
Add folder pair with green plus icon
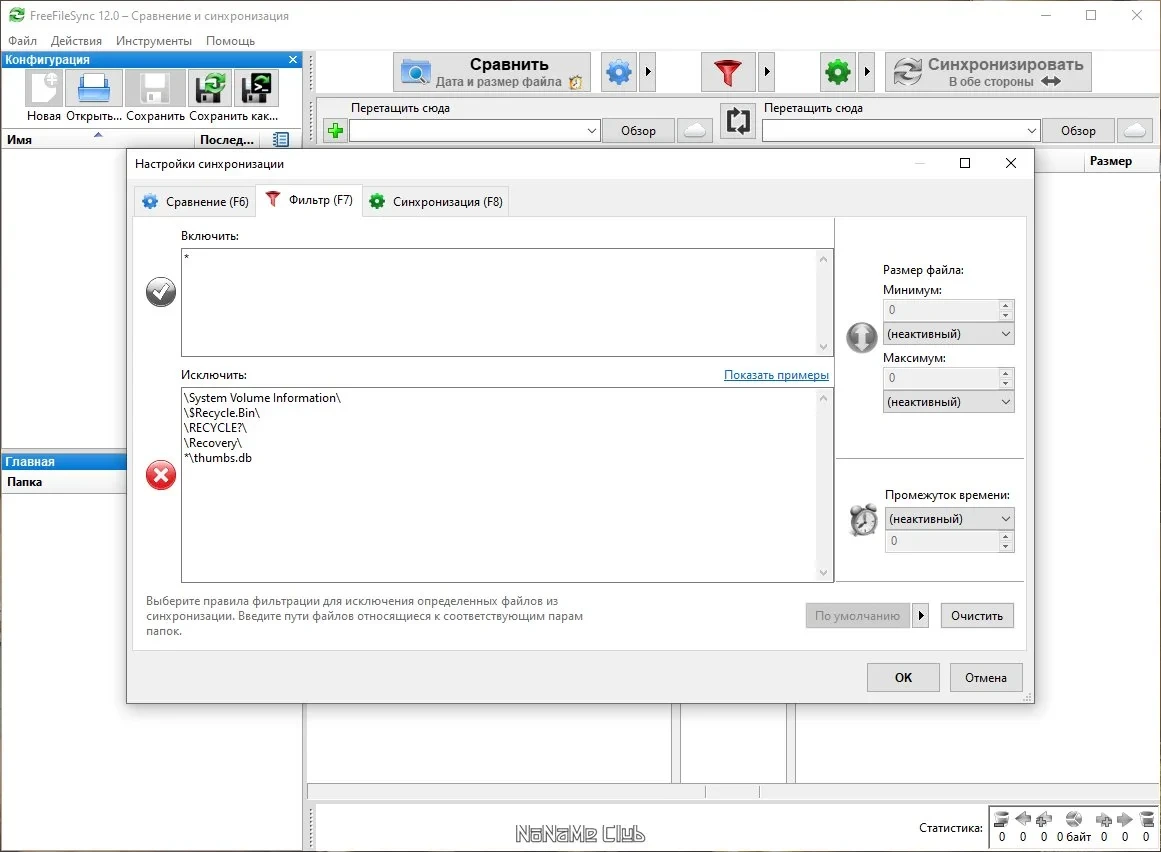pyautogui.click(x=335, y=131)
